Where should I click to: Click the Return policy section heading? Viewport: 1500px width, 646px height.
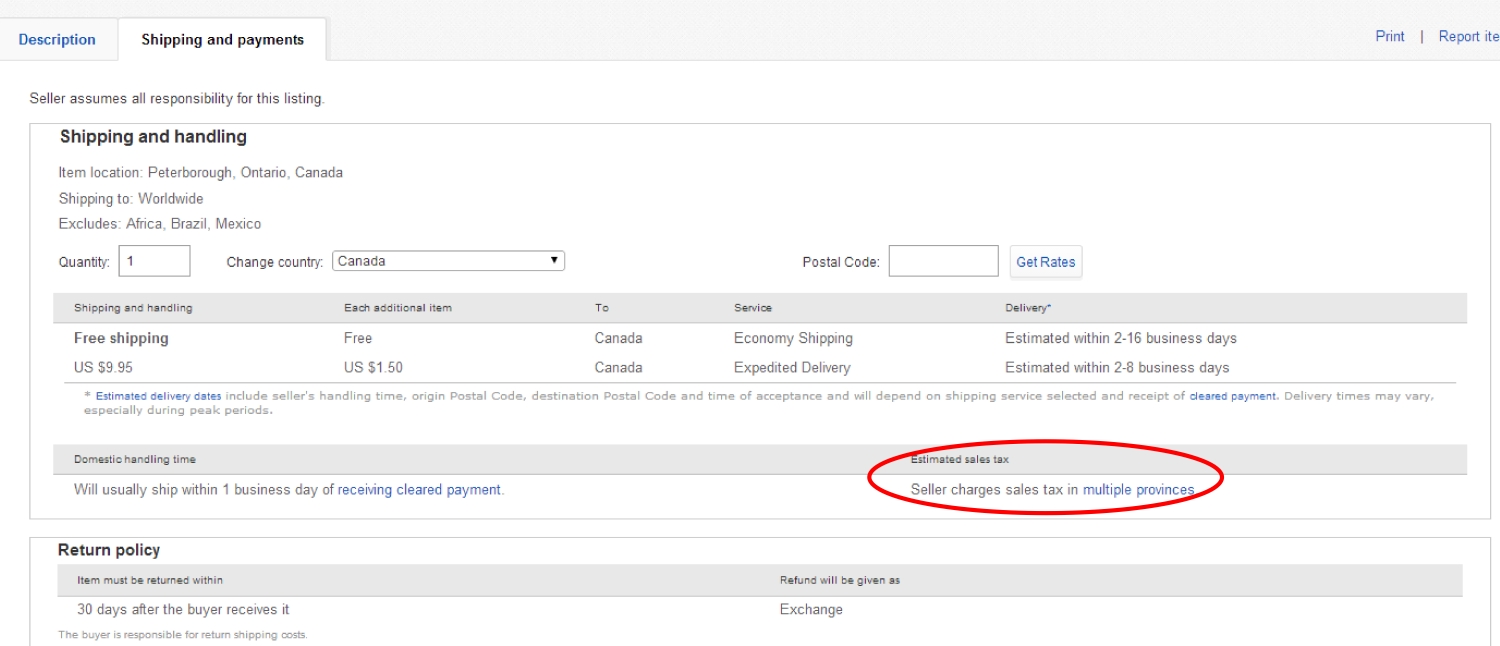pyautogui.click(x=109, y=550)
